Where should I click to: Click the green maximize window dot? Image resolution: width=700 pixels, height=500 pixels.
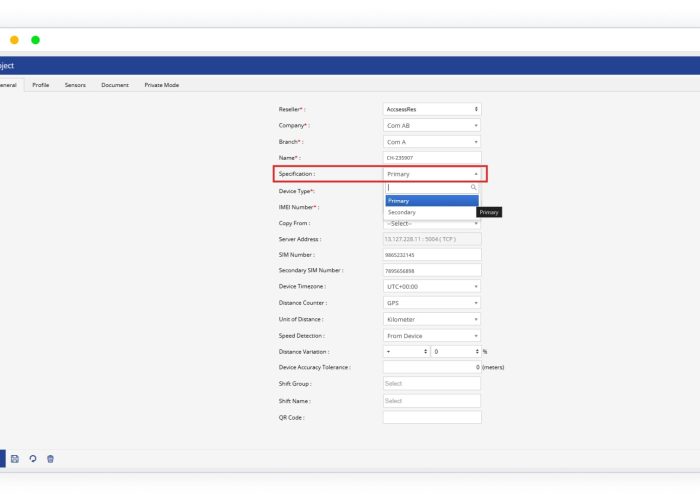point(35,40)
